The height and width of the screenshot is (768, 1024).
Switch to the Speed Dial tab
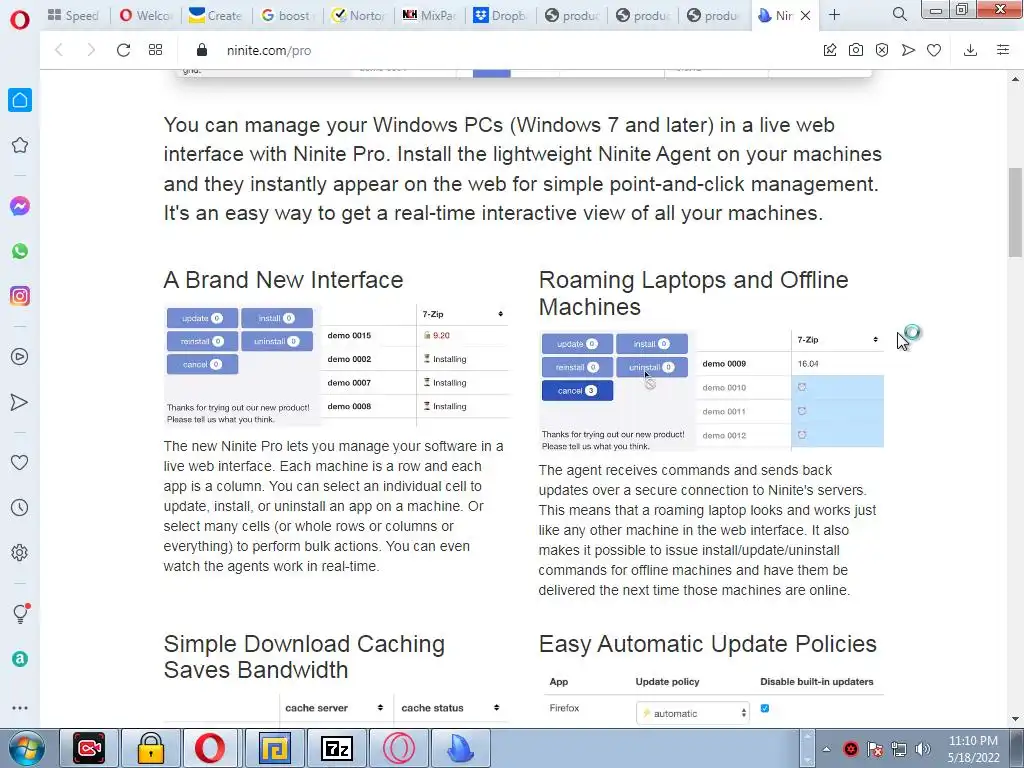(x=73, y=15)
